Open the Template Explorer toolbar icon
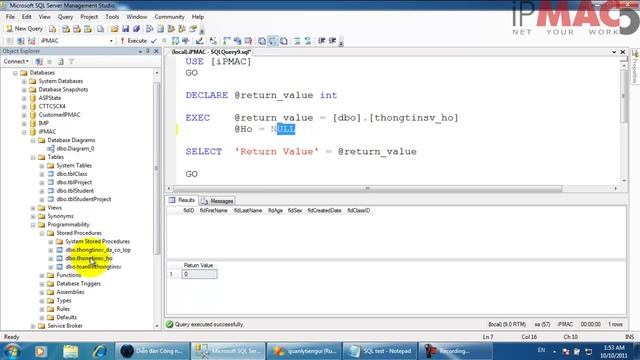Viewport: 640px width, 360px height. (182, 29)
